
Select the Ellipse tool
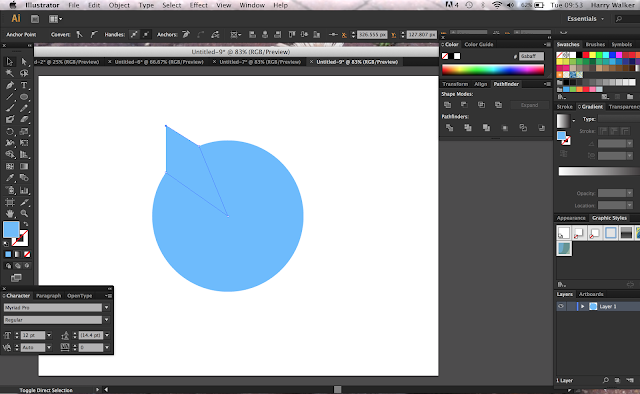tap(24, 97)
